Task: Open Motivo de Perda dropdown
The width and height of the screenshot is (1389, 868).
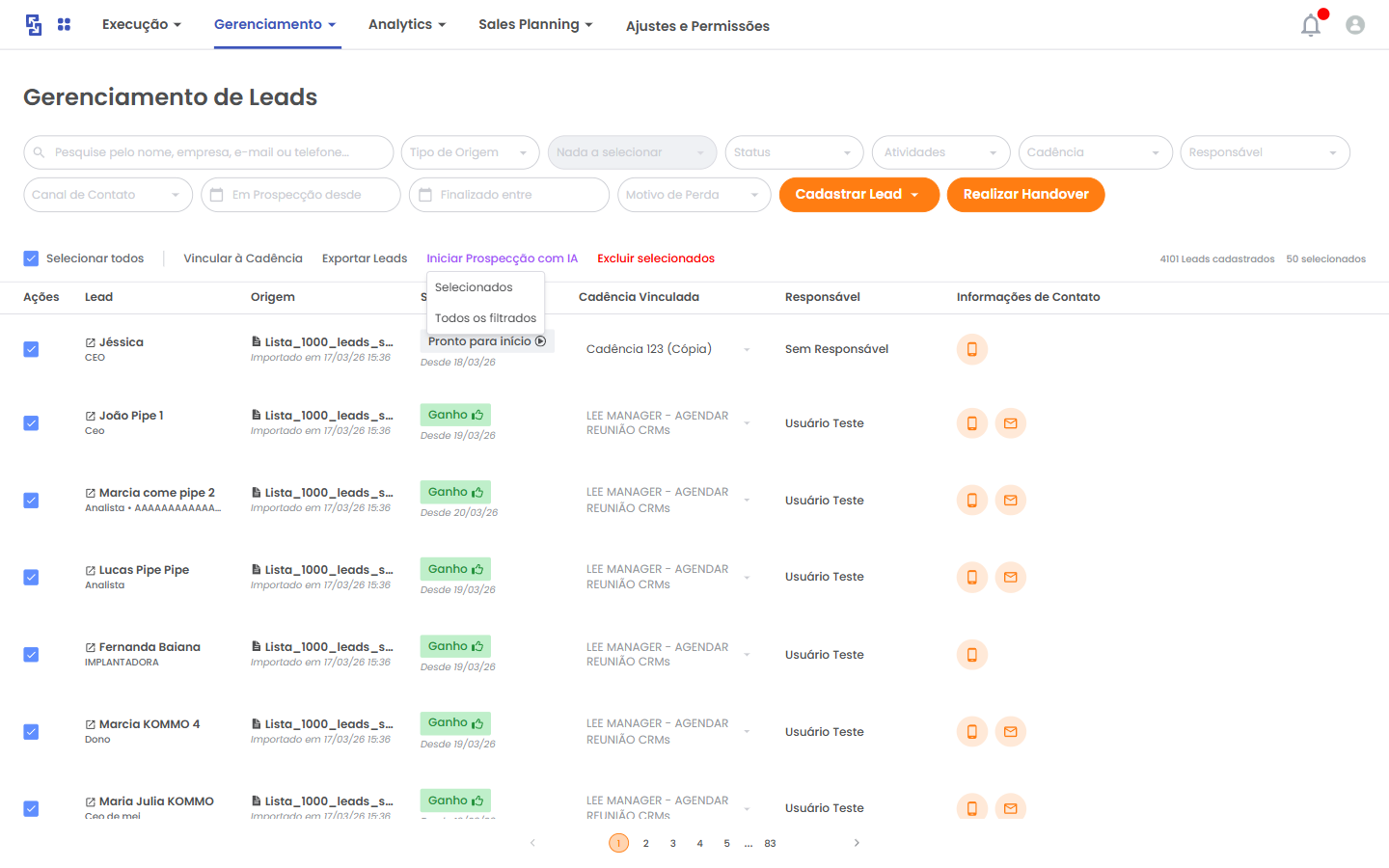Action: tap(694, 195)
